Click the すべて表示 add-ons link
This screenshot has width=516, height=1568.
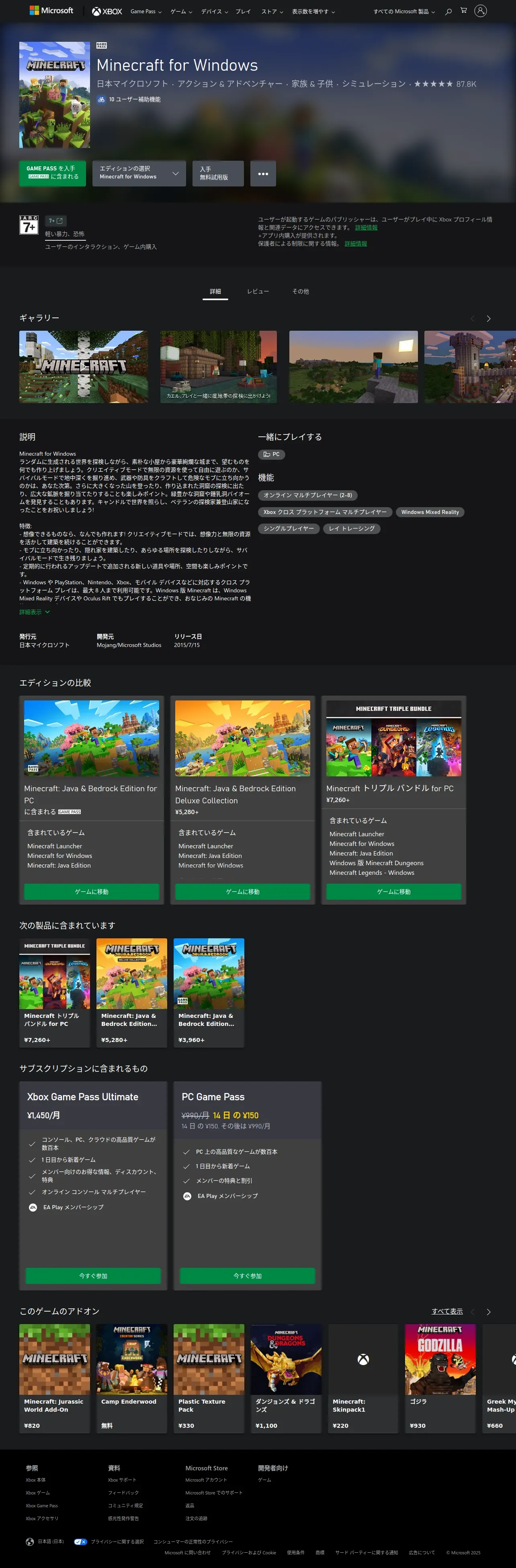(447, 1311)
